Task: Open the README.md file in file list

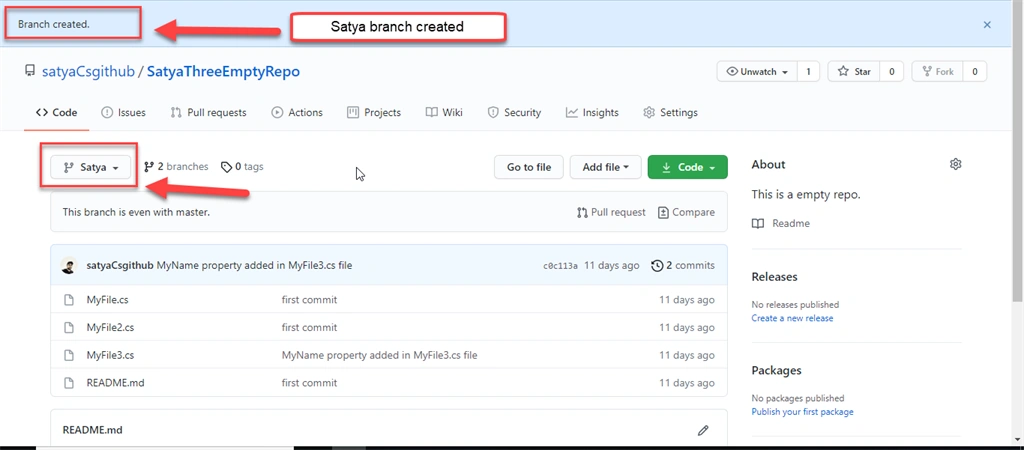Action: click(116, 383)
